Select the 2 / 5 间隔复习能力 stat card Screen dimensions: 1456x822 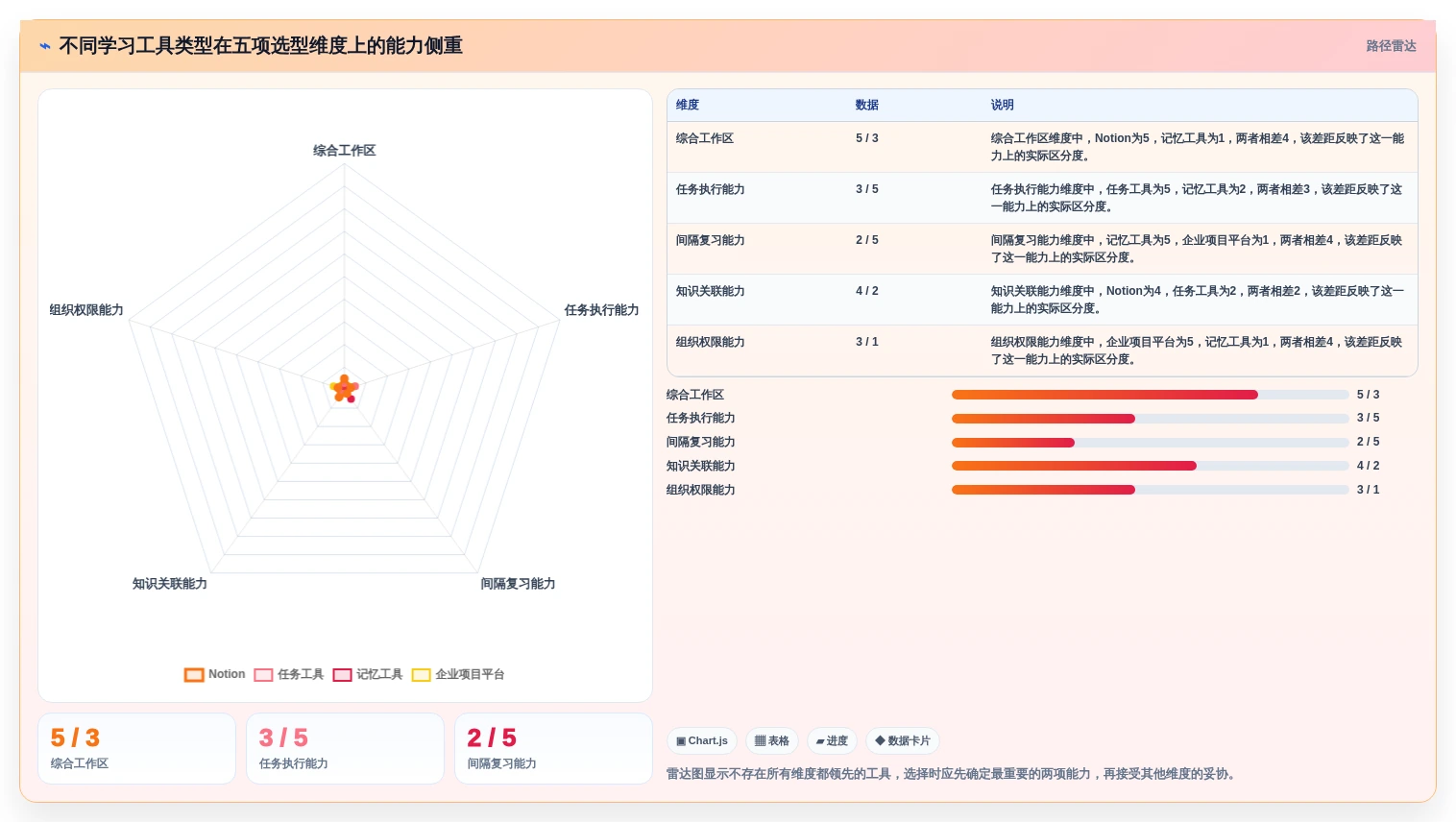click(x=553, y=748)
